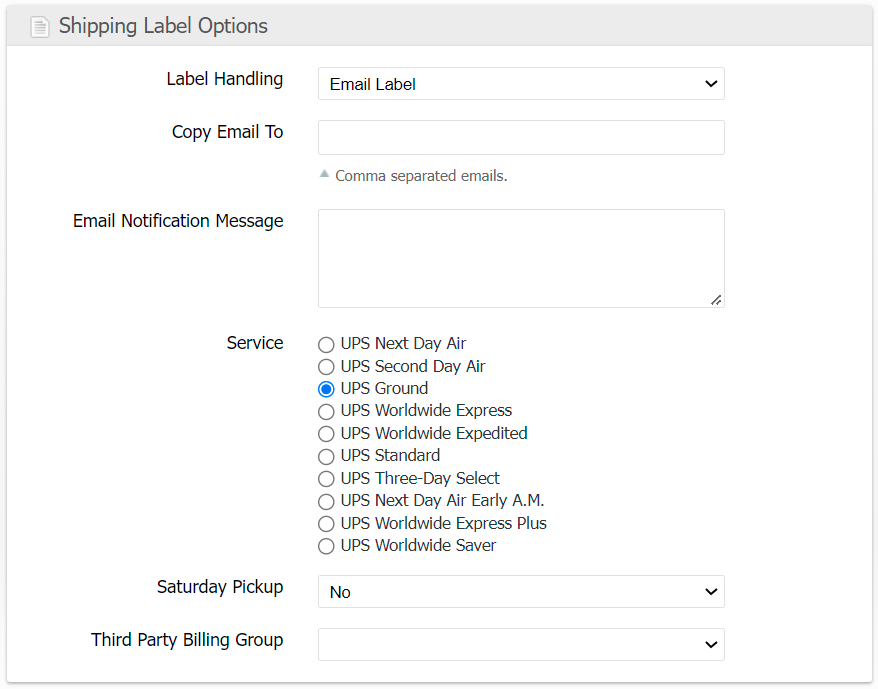This screenshot has height=689, width=878.
Task: Focus the Email Notification Message text area
Action: click(x=520, y=258)
